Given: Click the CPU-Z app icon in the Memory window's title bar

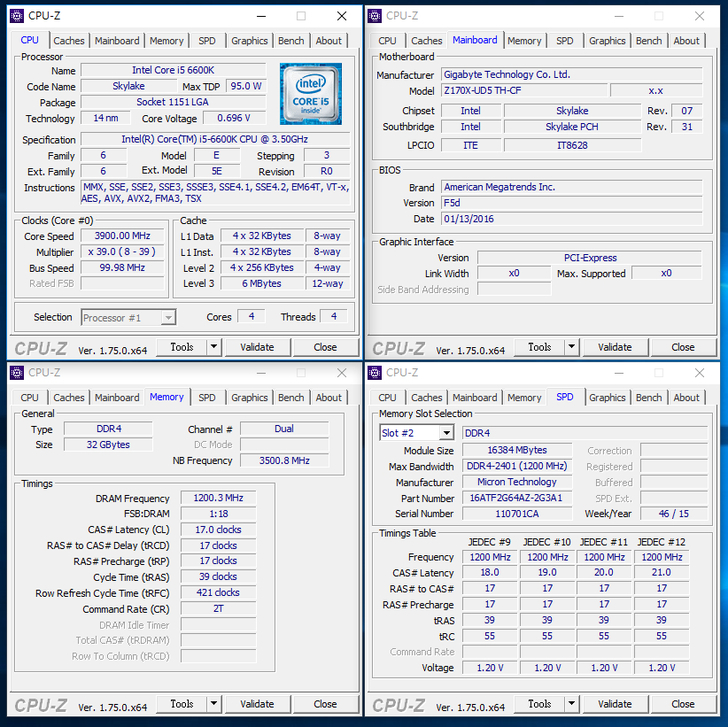Looking at the screenshot, I should pos(17,372).
